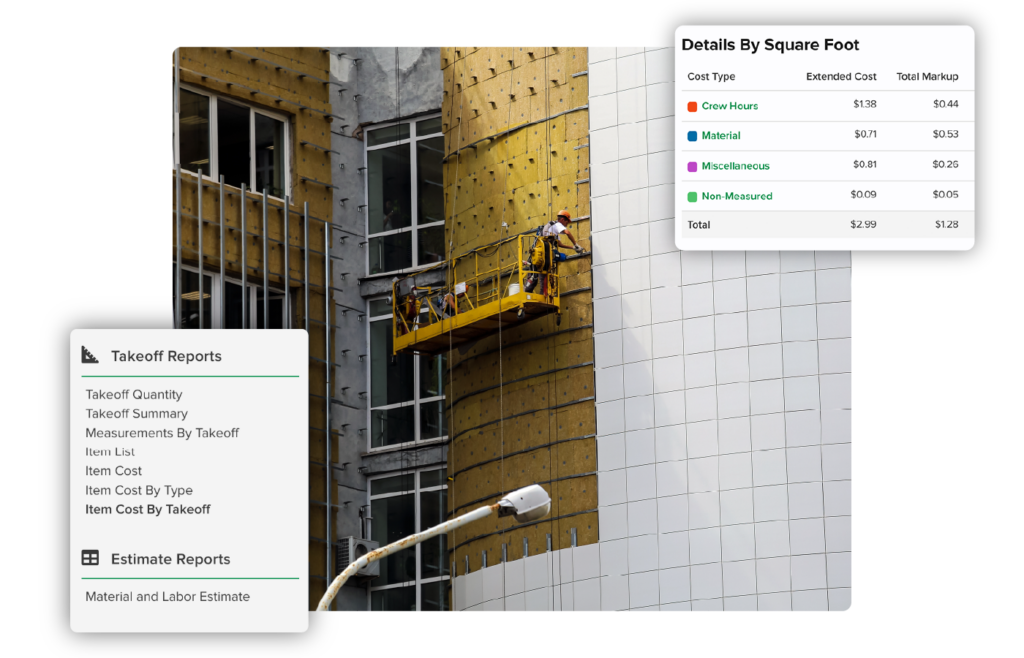Viewport: 1024px width, 658px height.
Task: Open the Material and Labor Estimate report
Action: (x=167, y=597)
